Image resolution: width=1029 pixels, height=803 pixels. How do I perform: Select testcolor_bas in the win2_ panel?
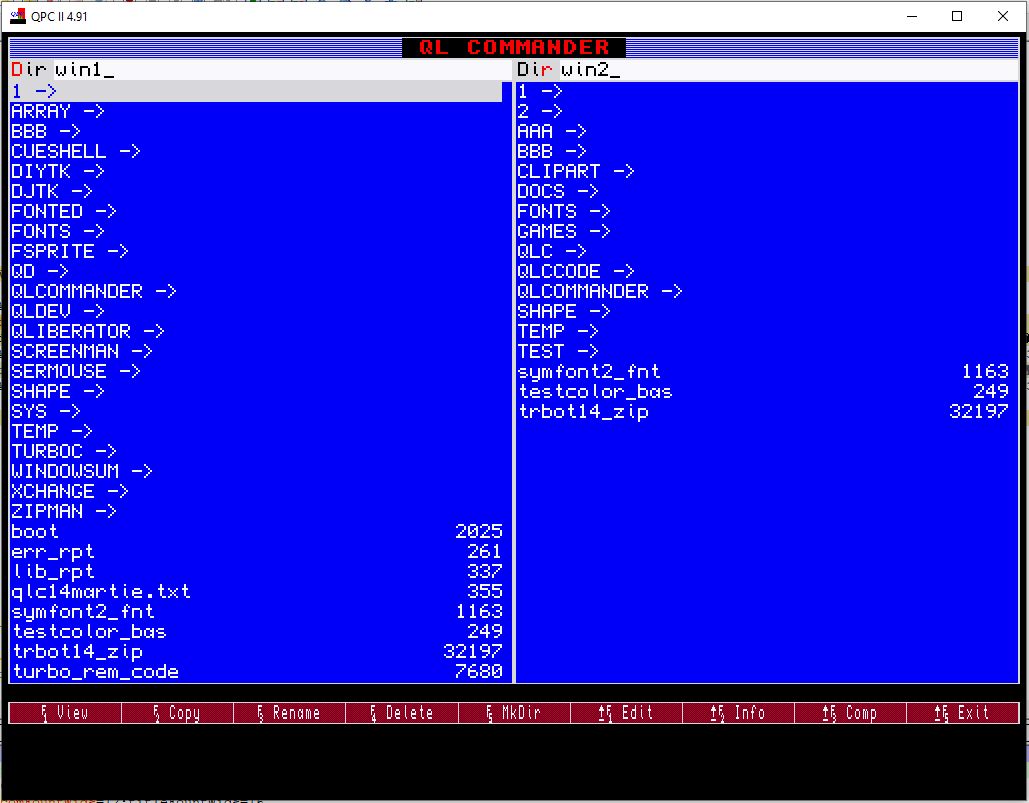(763, 392)
